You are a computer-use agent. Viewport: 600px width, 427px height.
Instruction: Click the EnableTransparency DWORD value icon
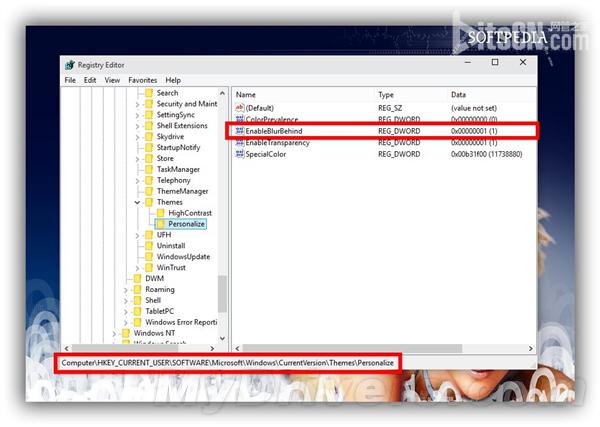(240, 142)
